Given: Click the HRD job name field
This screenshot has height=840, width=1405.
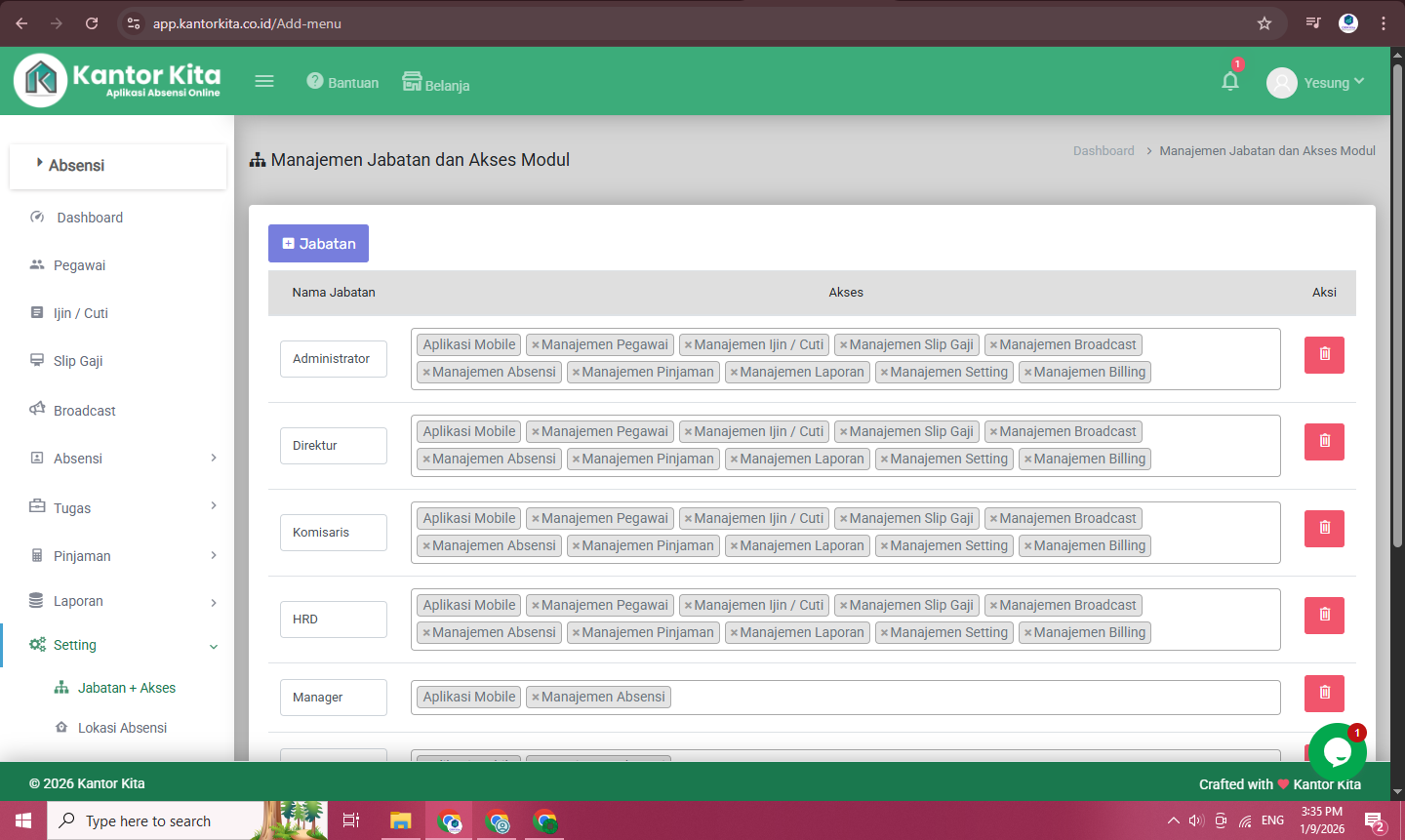Looking at the screenshot, I should click(x=333, y=620).
